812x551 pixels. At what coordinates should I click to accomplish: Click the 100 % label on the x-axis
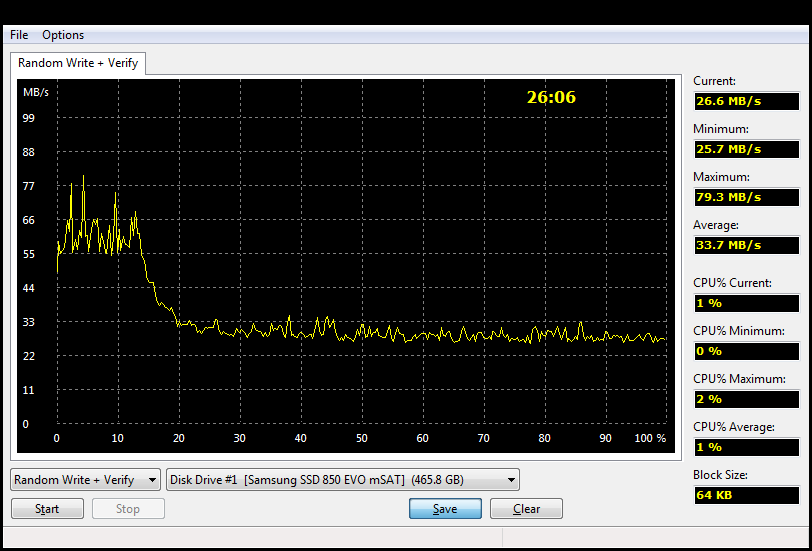click(x=650, y=438)
